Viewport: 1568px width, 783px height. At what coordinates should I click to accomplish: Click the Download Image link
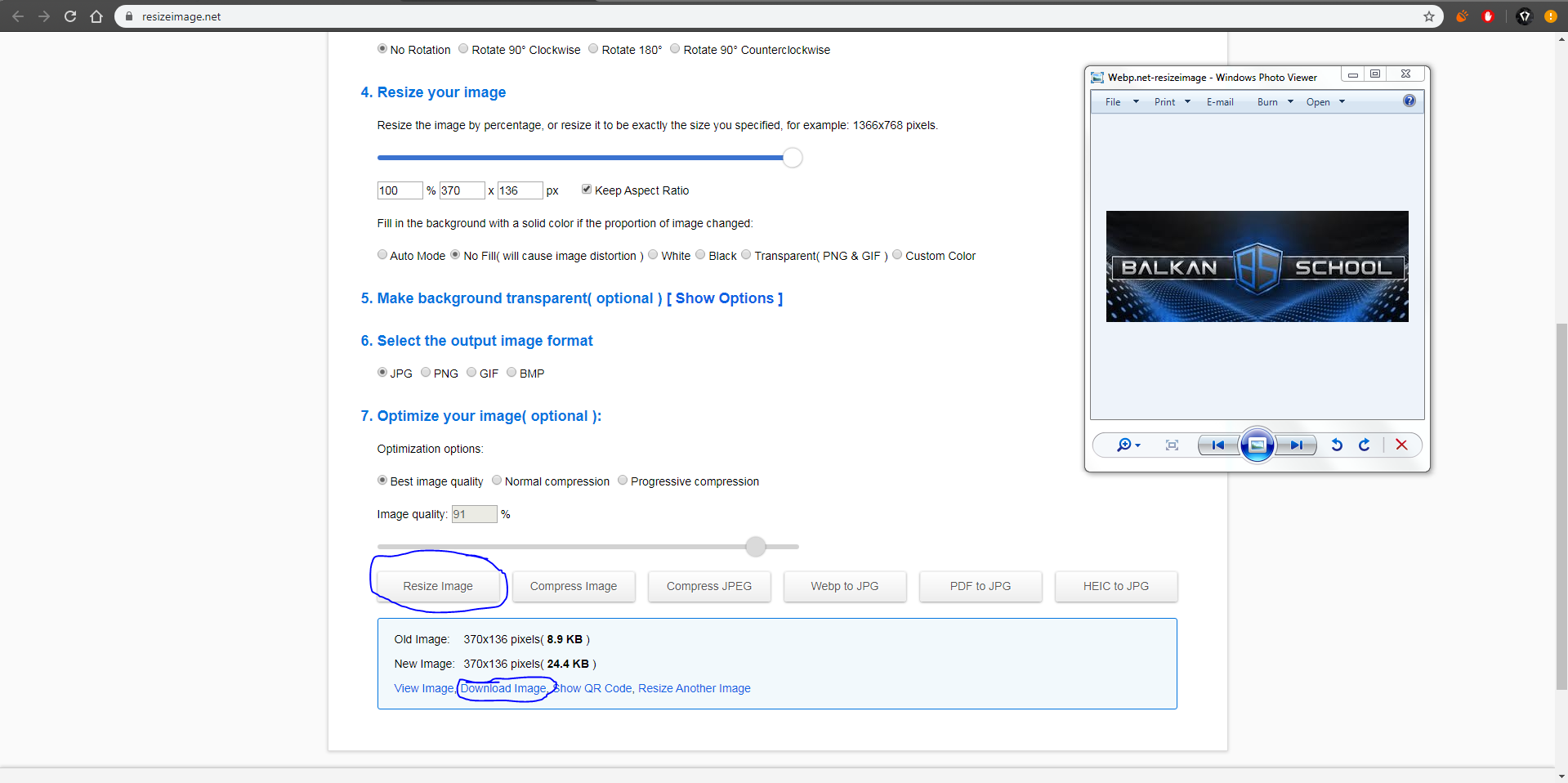(x=503, y=688)
